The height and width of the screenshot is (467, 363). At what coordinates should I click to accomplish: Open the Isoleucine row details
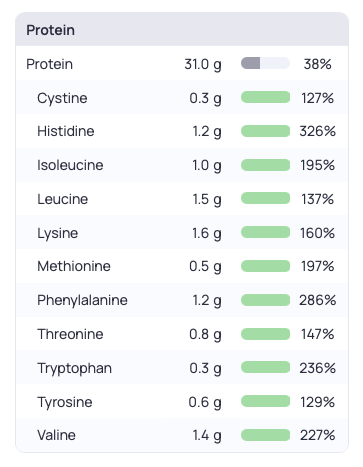click(182, 165)
